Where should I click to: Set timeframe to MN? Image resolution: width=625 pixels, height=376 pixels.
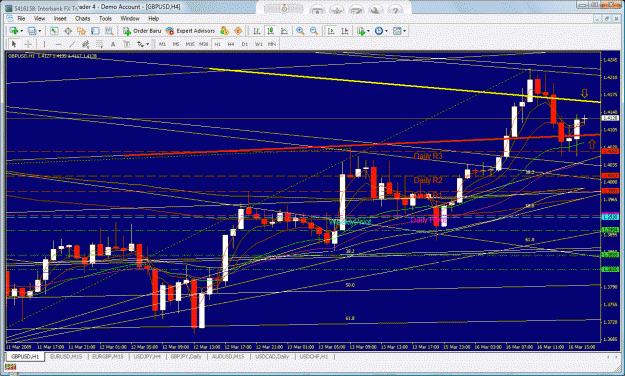(x=272, y=44)
